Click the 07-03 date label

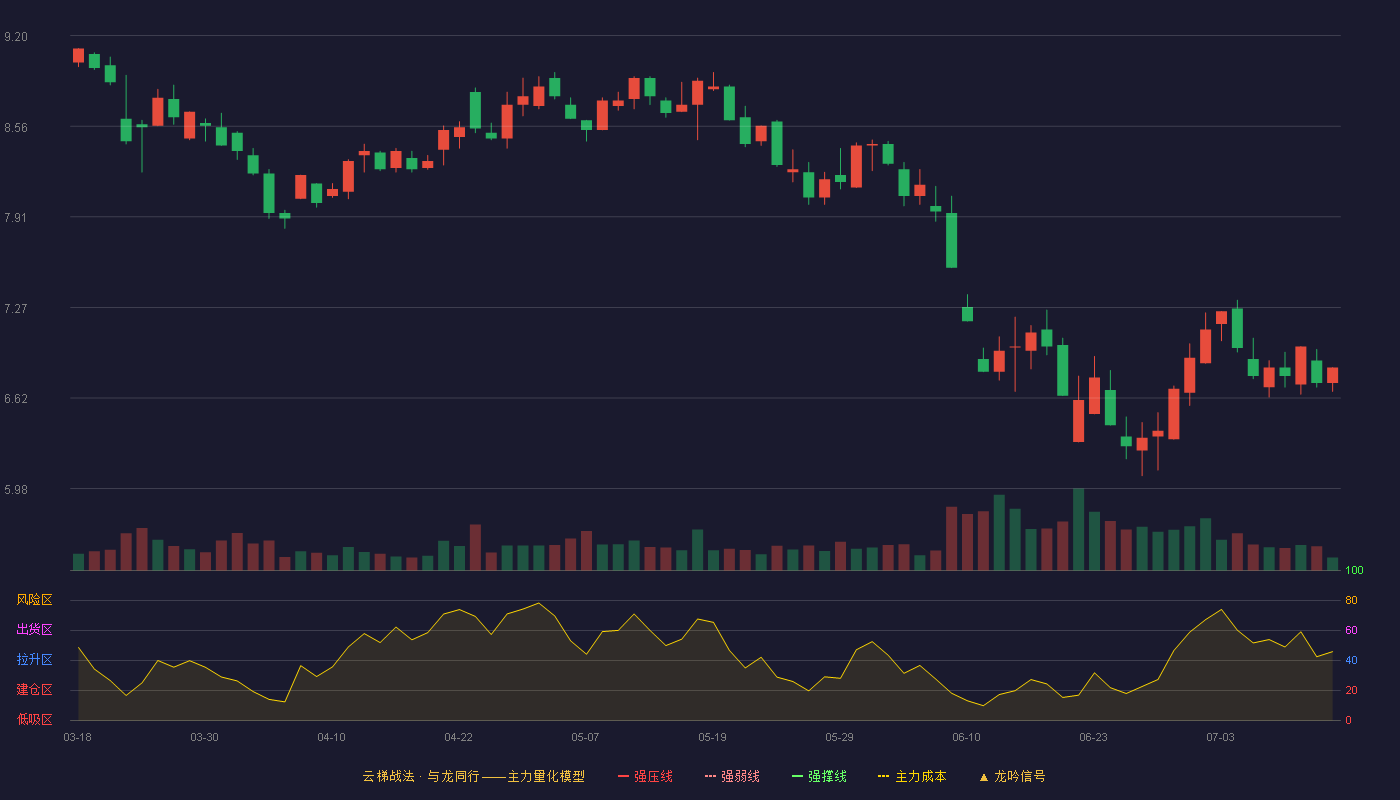[x=1221, y=737]
